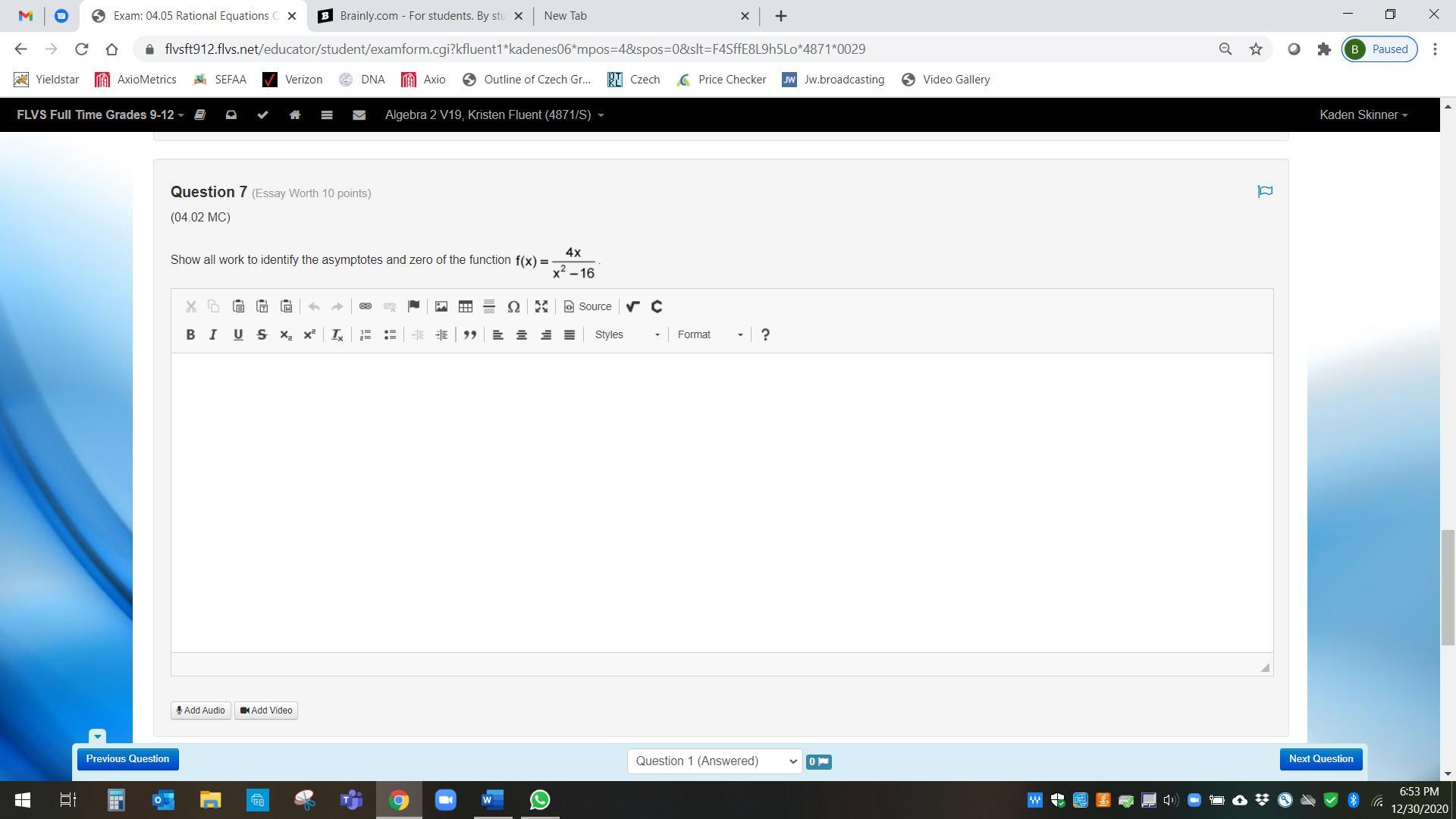Click the Add Audio button

pos(200,711)
